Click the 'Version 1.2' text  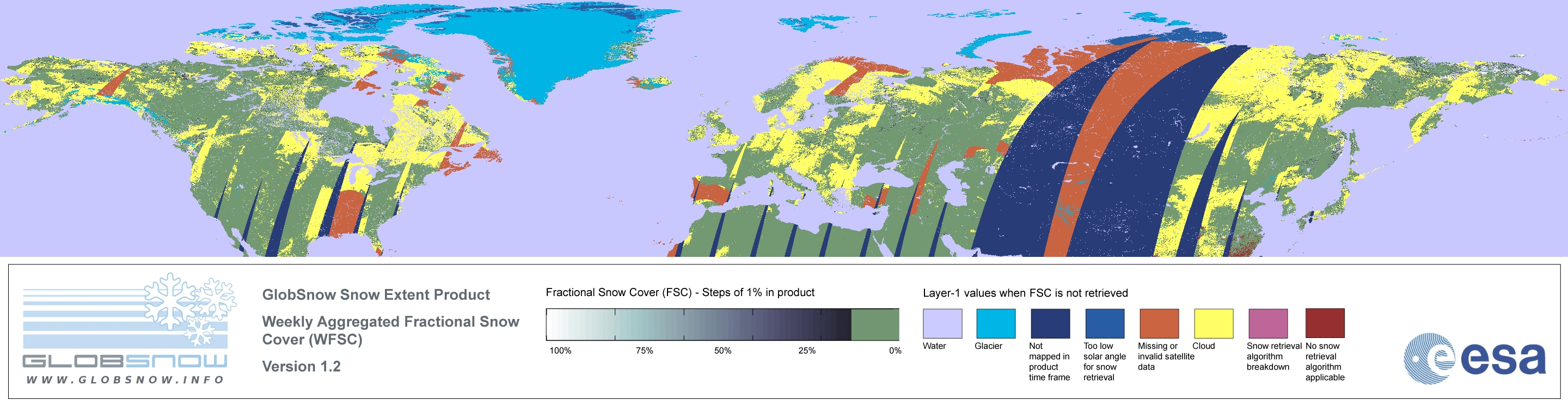(x=301, y=366)
